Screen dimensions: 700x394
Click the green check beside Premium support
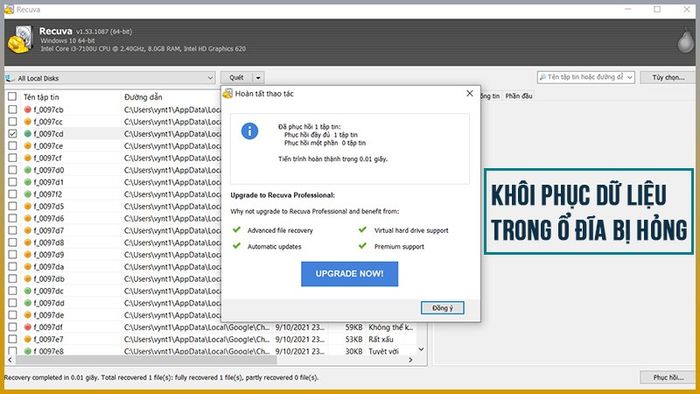[x=362, y=246]
